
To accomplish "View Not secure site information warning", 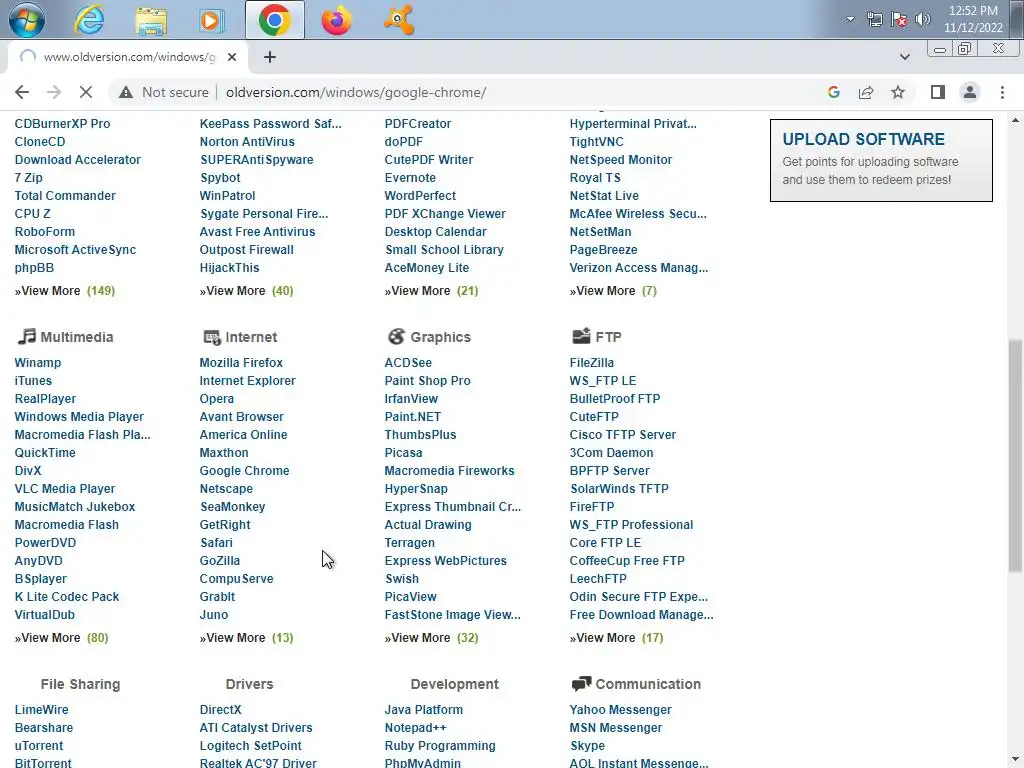I will tap(163, 92).
